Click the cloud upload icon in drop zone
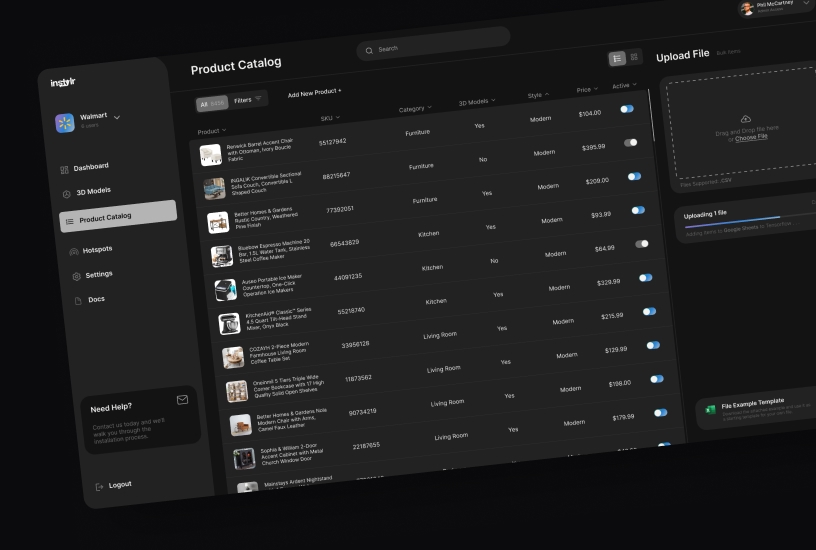The image size is (816, 550). click(x=745, y=119)
